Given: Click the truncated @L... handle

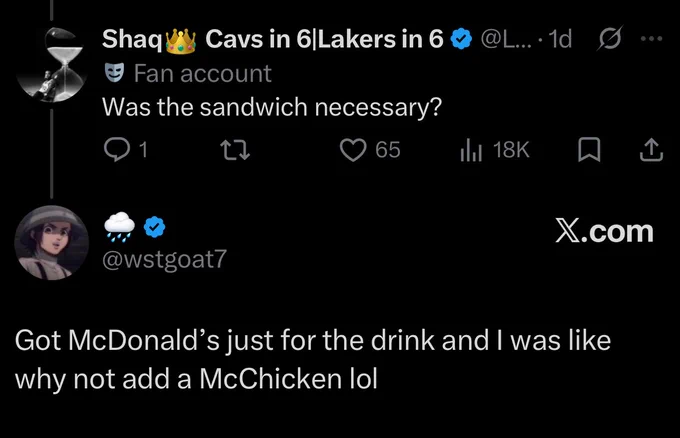Looking at the screenshot, I should pyautogui.click(x=506, y=39).
